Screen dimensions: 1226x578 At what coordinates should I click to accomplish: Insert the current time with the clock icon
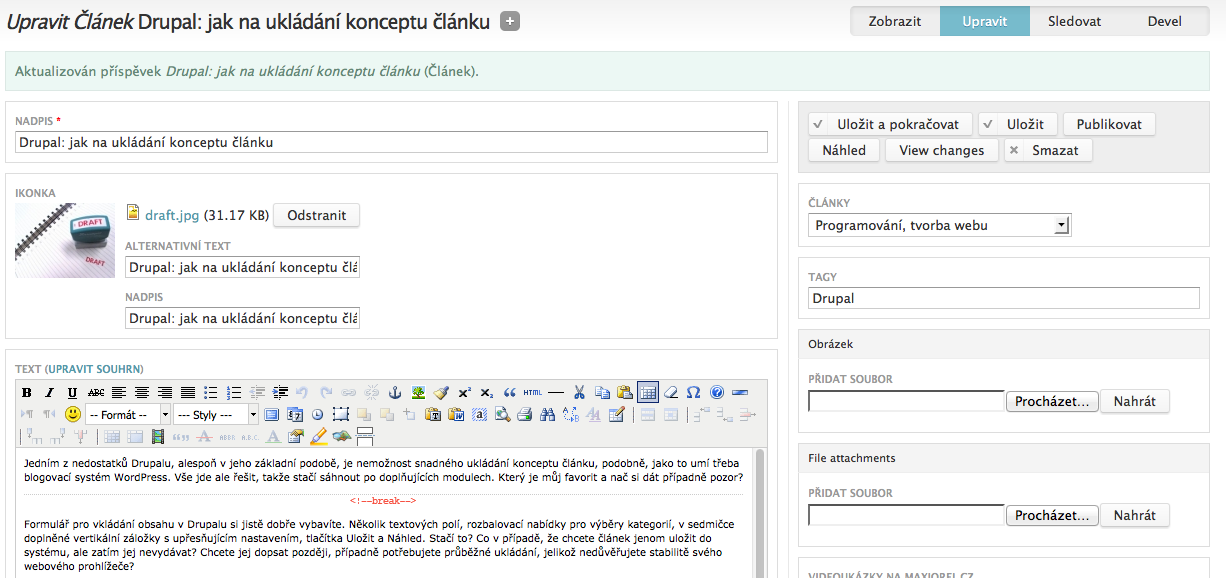point(317,414)
